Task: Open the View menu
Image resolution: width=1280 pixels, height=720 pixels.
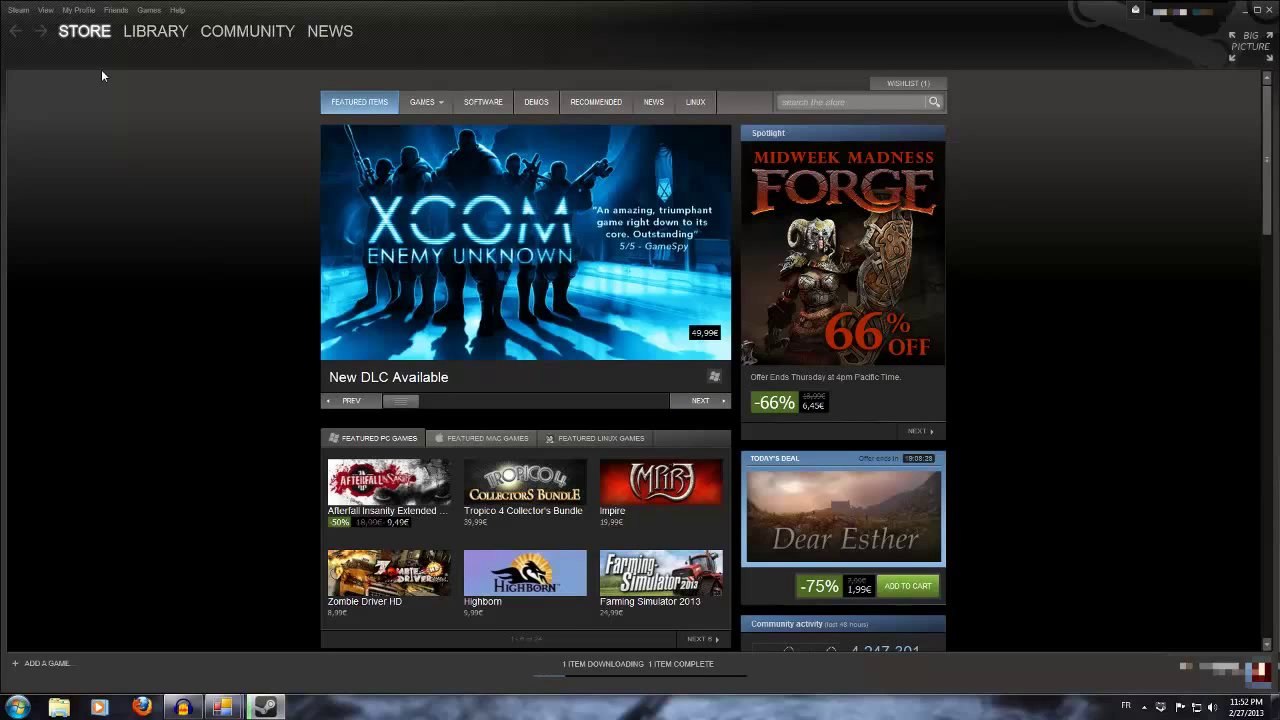Action: (x=46, y=10)
